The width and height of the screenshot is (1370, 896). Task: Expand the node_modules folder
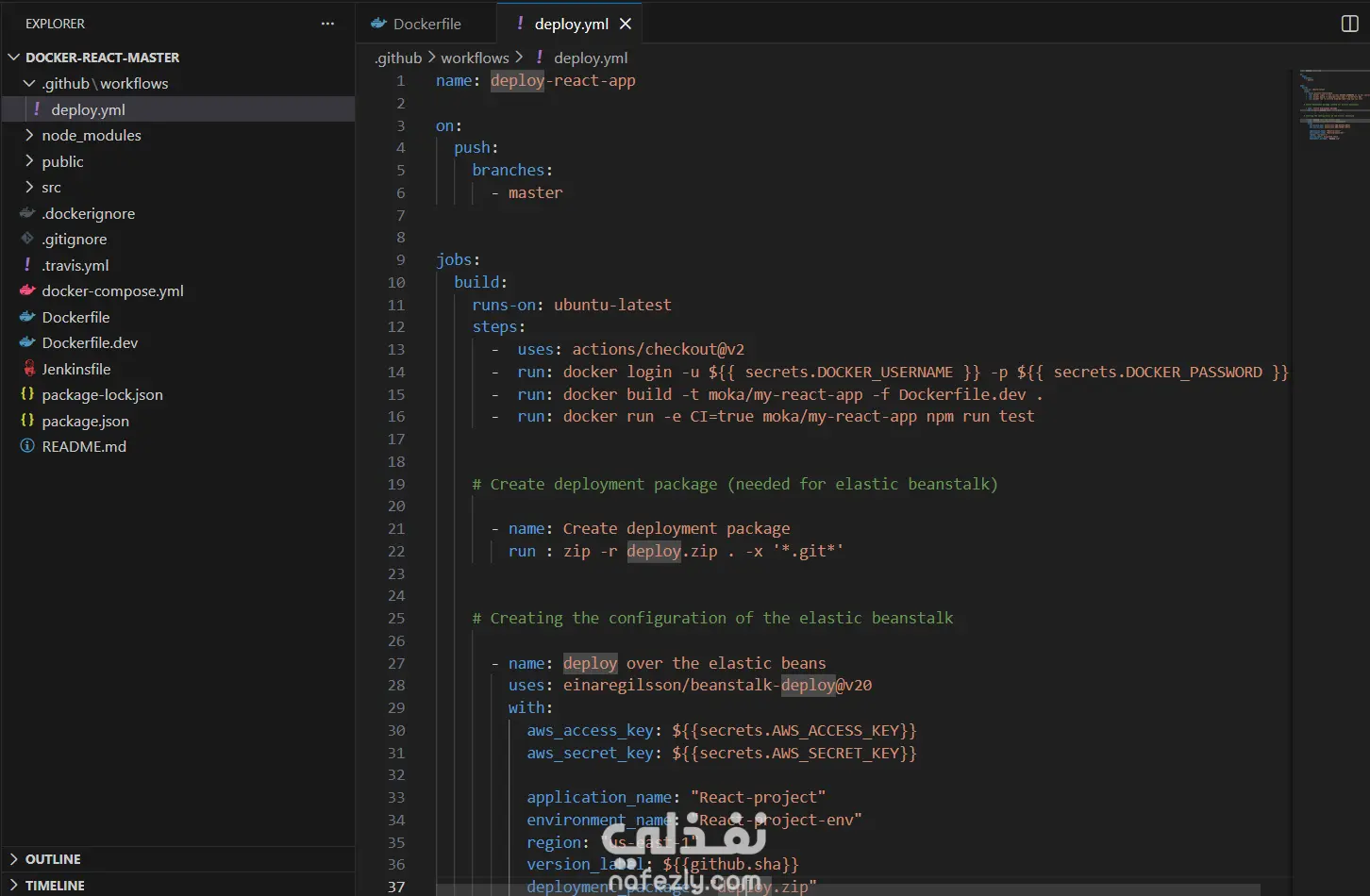pos(29,135)
